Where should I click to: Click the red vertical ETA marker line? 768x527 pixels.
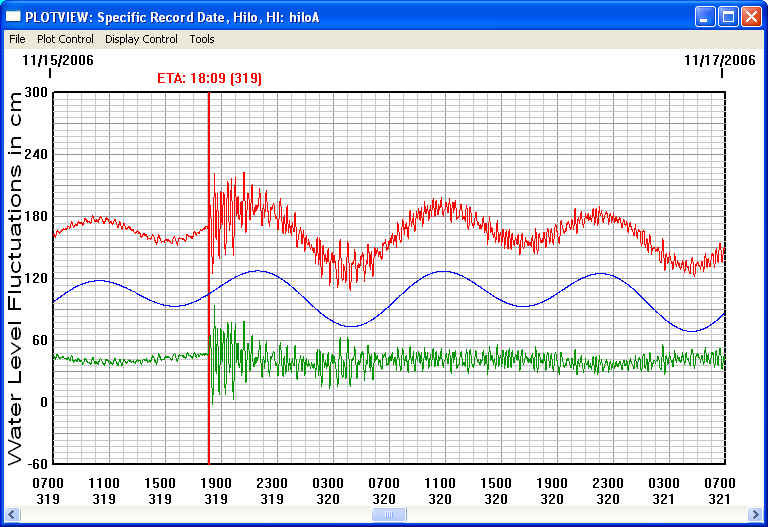click(x=208, y=430)
